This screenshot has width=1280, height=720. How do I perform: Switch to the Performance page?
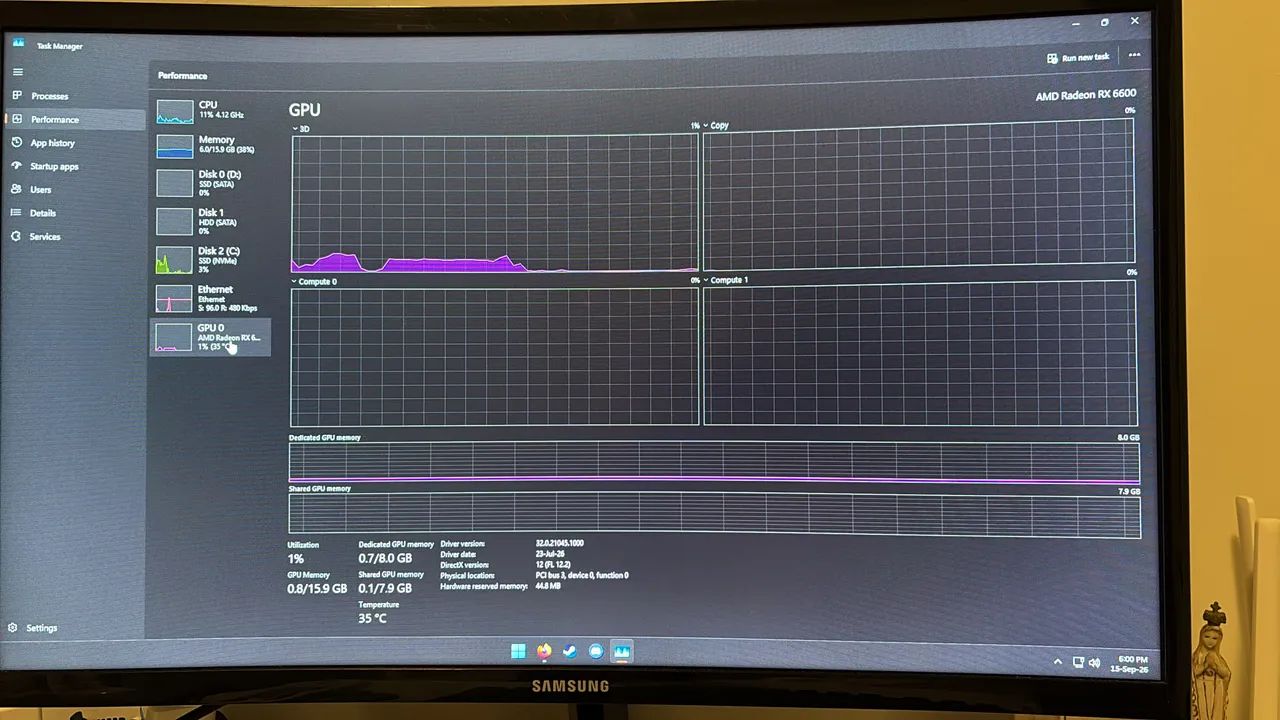coord(72,119)
